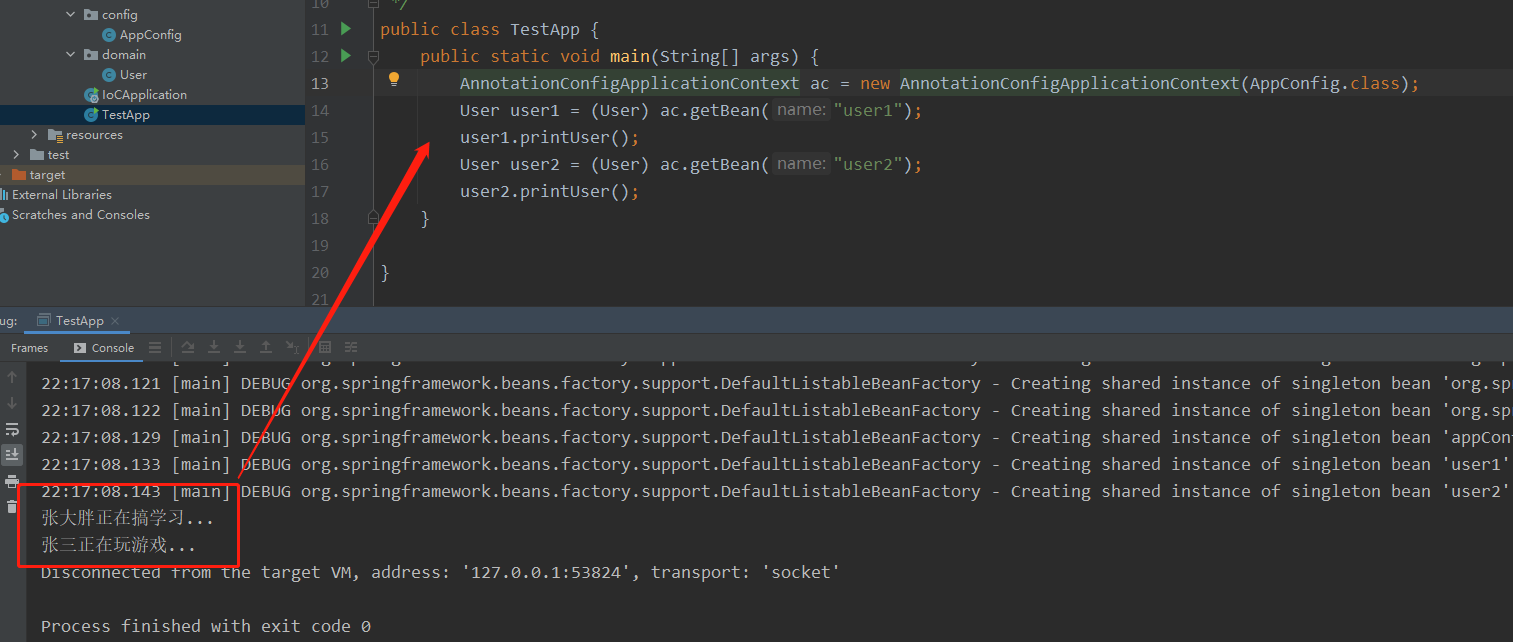This screenshot has height=642, width=1513.
Task: Collapse the config folder in project tree
Action: point(70,14)
